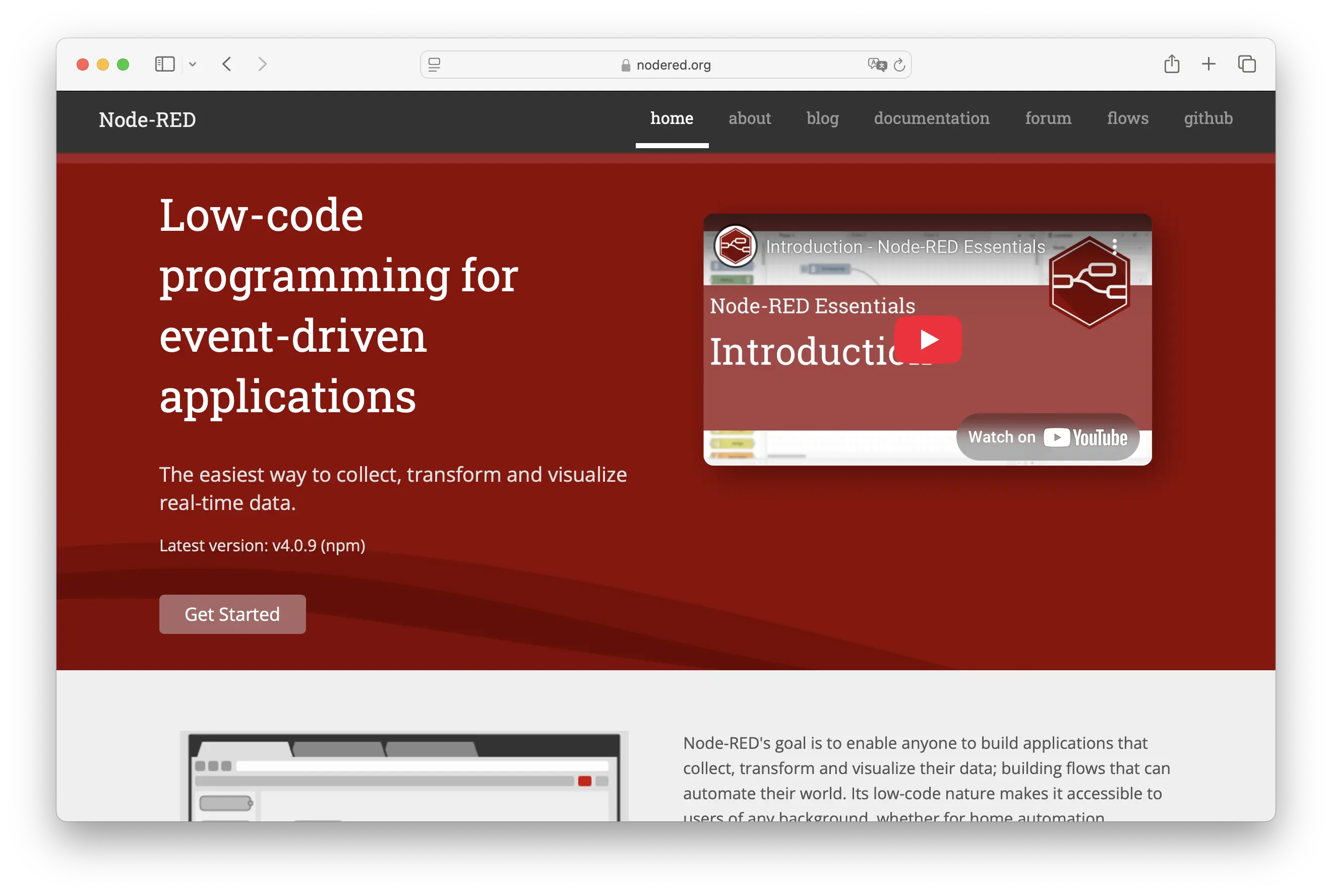Show all open tabs overview
Screen dimensions: 1332x896
[x=1247, y=64]
